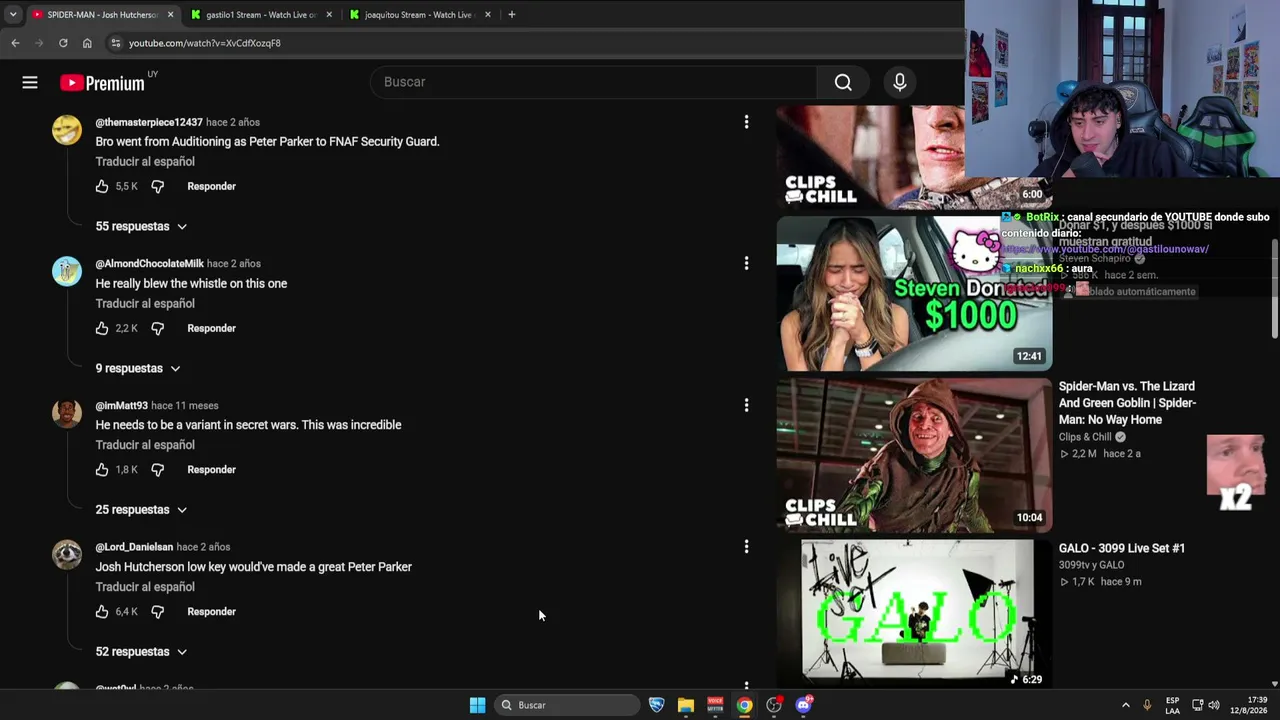The height and width of the screenshot is (720, 1280).
Task: Translate the 'blew the whistle' comment
Action: (x=145, y=304)
